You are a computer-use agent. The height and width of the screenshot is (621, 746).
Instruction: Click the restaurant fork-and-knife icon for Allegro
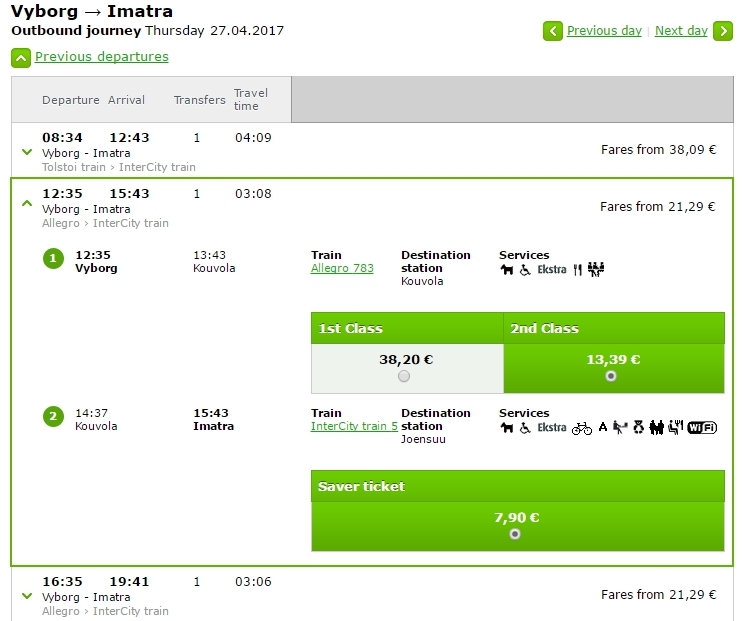coord(577,270)
